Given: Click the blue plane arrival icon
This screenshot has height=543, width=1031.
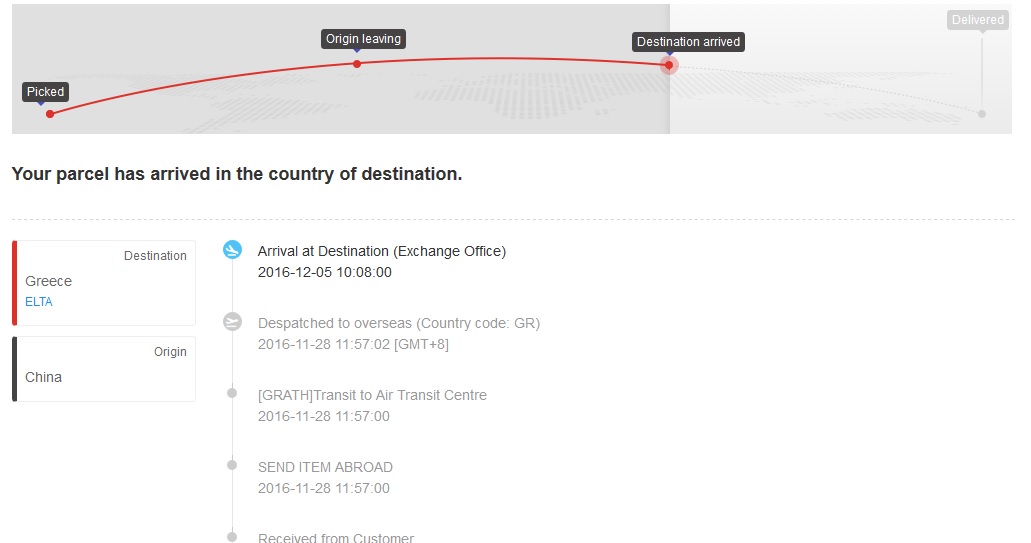Looking at the screenshot, I should [232, 250].
